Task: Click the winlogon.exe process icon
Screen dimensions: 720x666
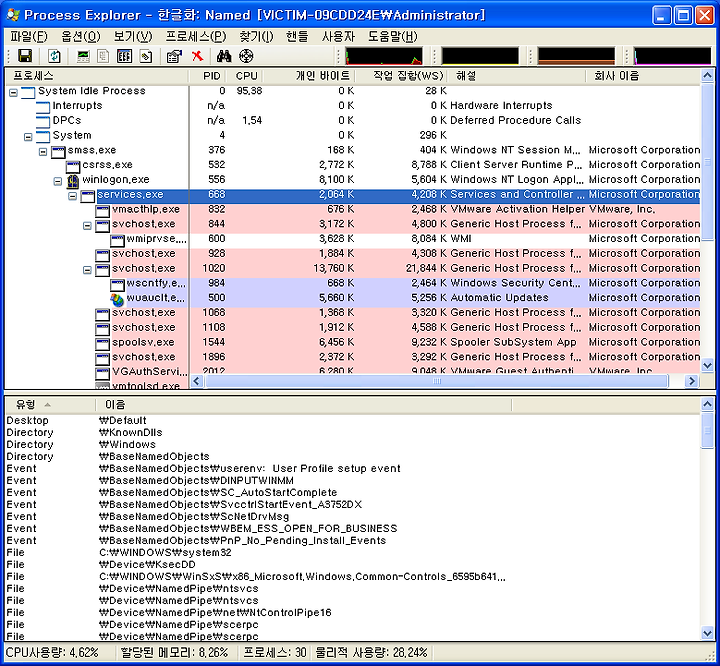Action: [73, 181]
